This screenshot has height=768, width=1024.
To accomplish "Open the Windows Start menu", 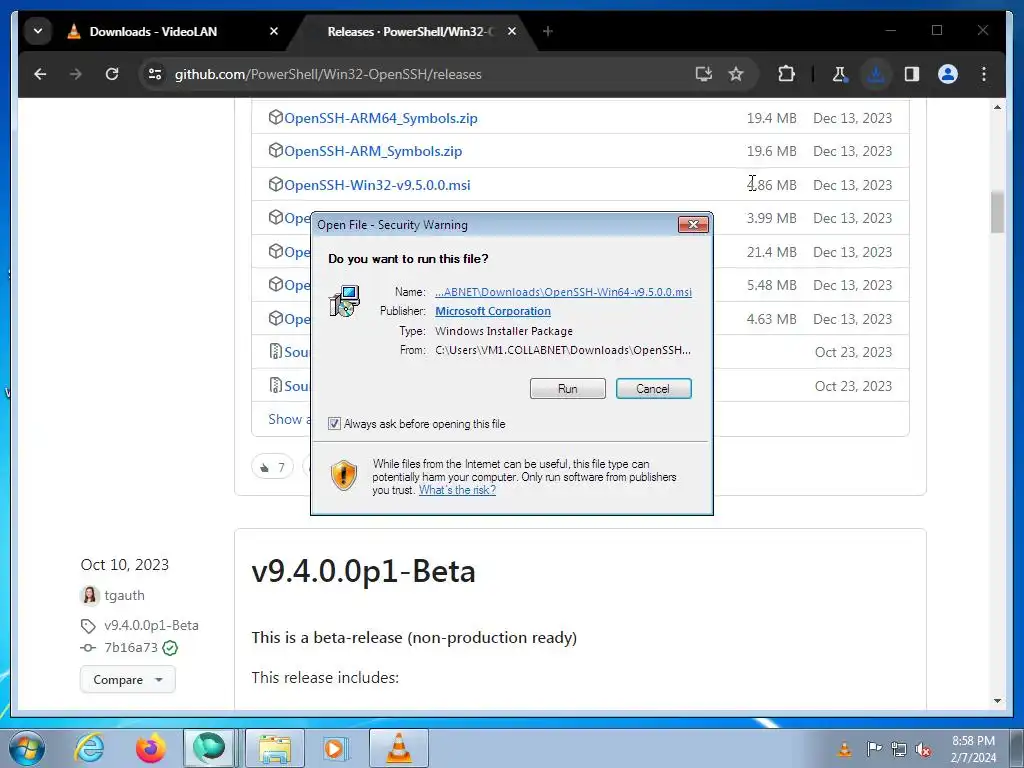I will (x=26, y=748).
